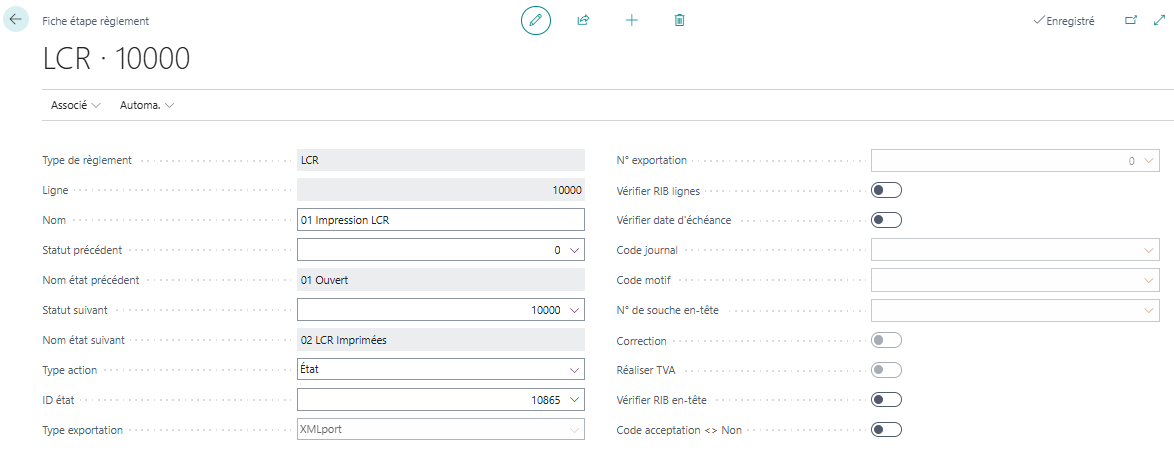1174x463 pixels.
Task: Toggle Vérifier RIB lignes switch
Action: pos(886,191)
